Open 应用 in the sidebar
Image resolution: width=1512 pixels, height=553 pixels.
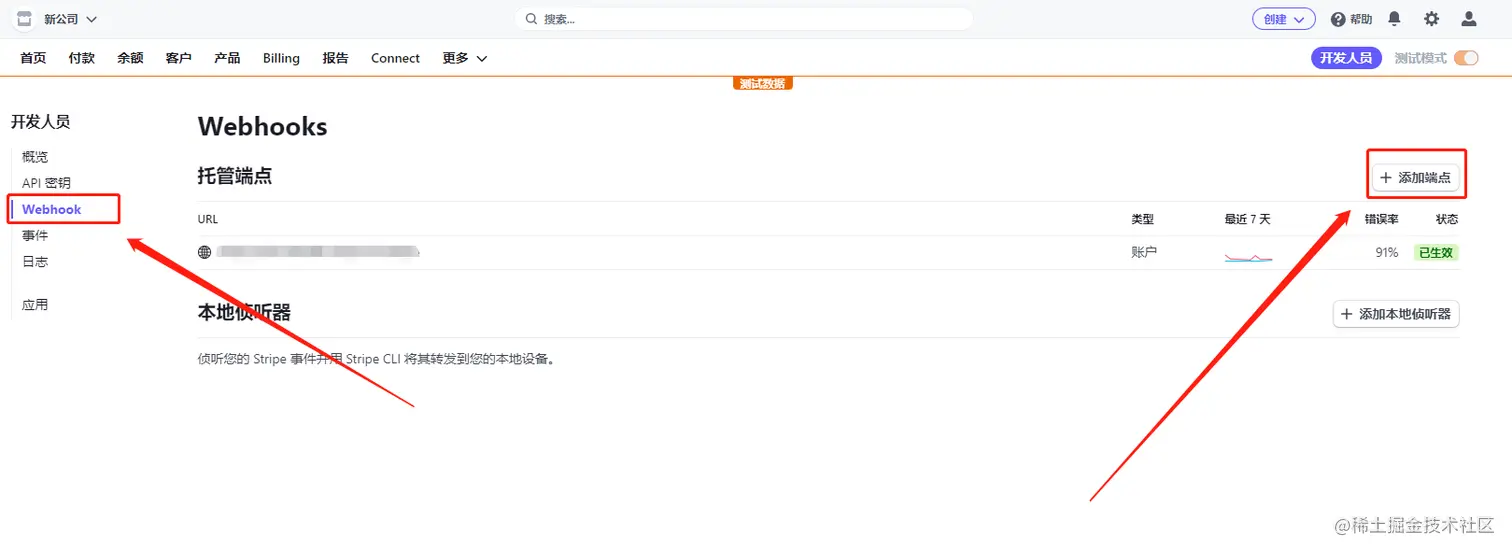point(35,304)
